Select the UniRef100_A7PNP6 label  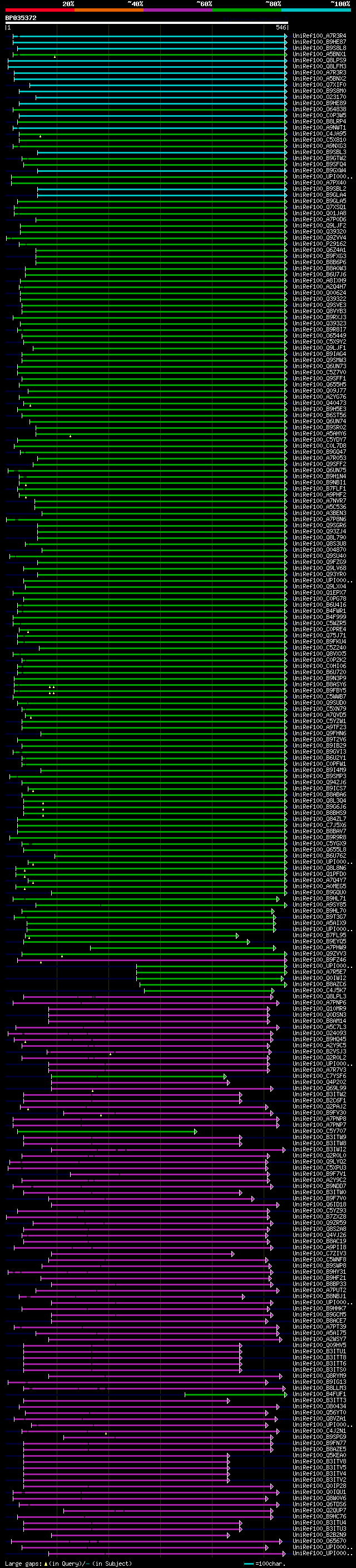click(x=319, y=1002)
